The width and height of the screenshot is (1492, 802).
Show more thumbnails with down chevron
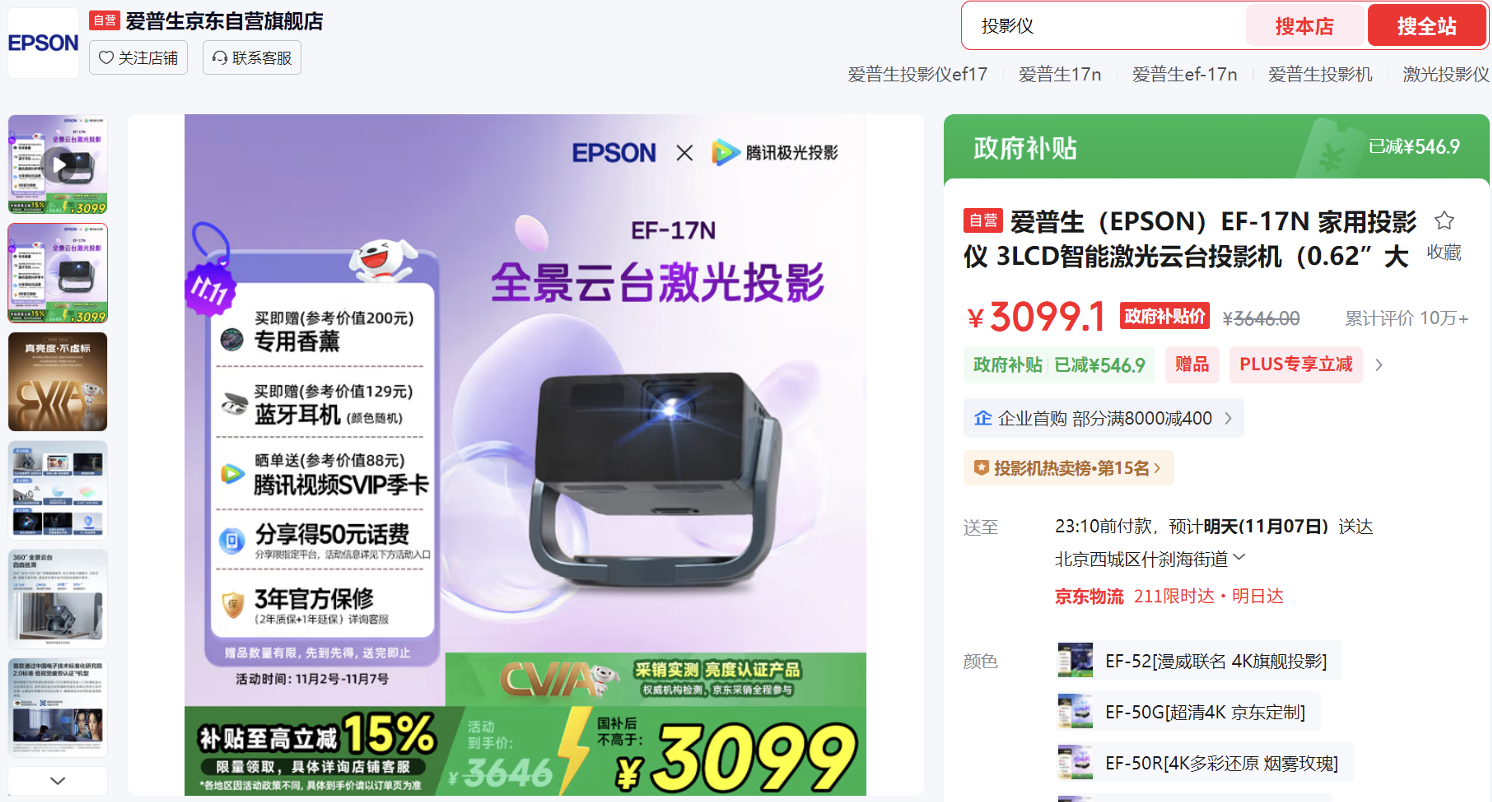(x=58, y=780)
